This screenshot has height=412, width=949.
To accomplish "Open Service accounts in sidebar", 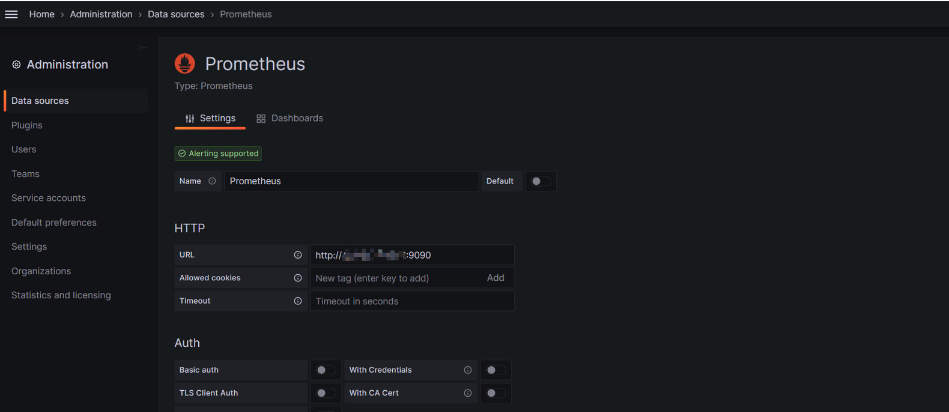I will pos(48,198).
